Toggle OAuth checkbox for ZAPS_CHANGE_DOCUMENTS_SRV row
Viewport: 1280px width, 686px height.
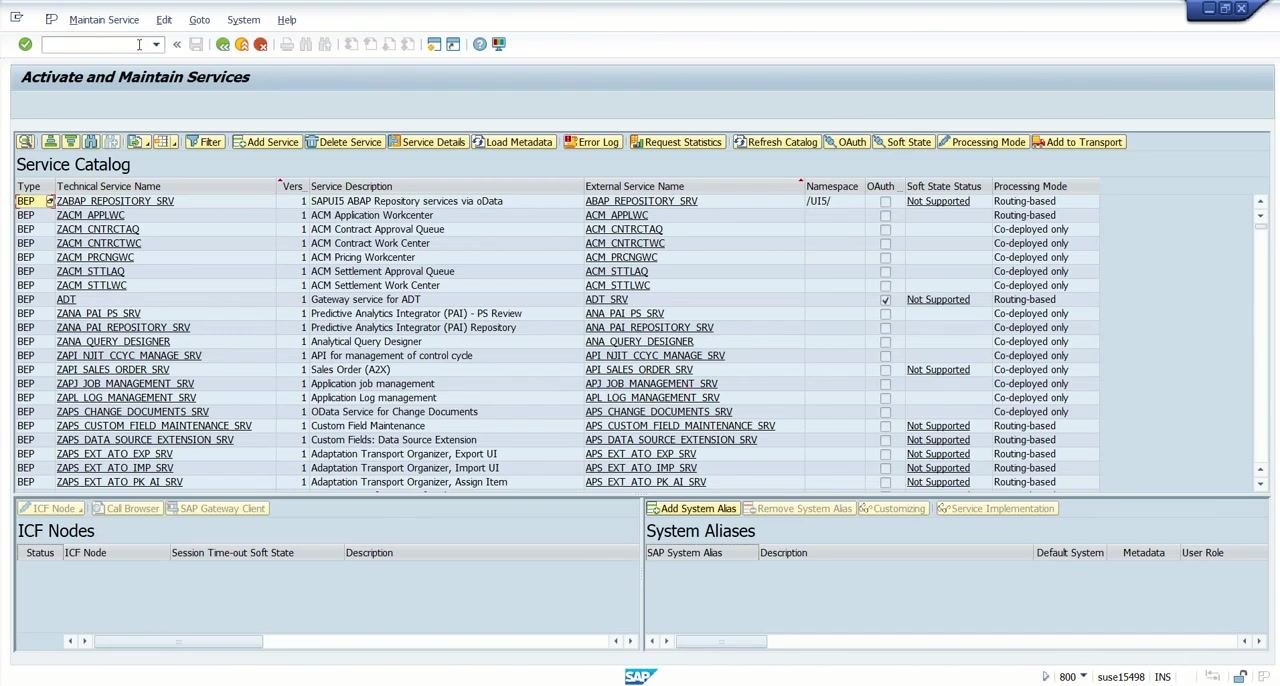pos(885,412)
